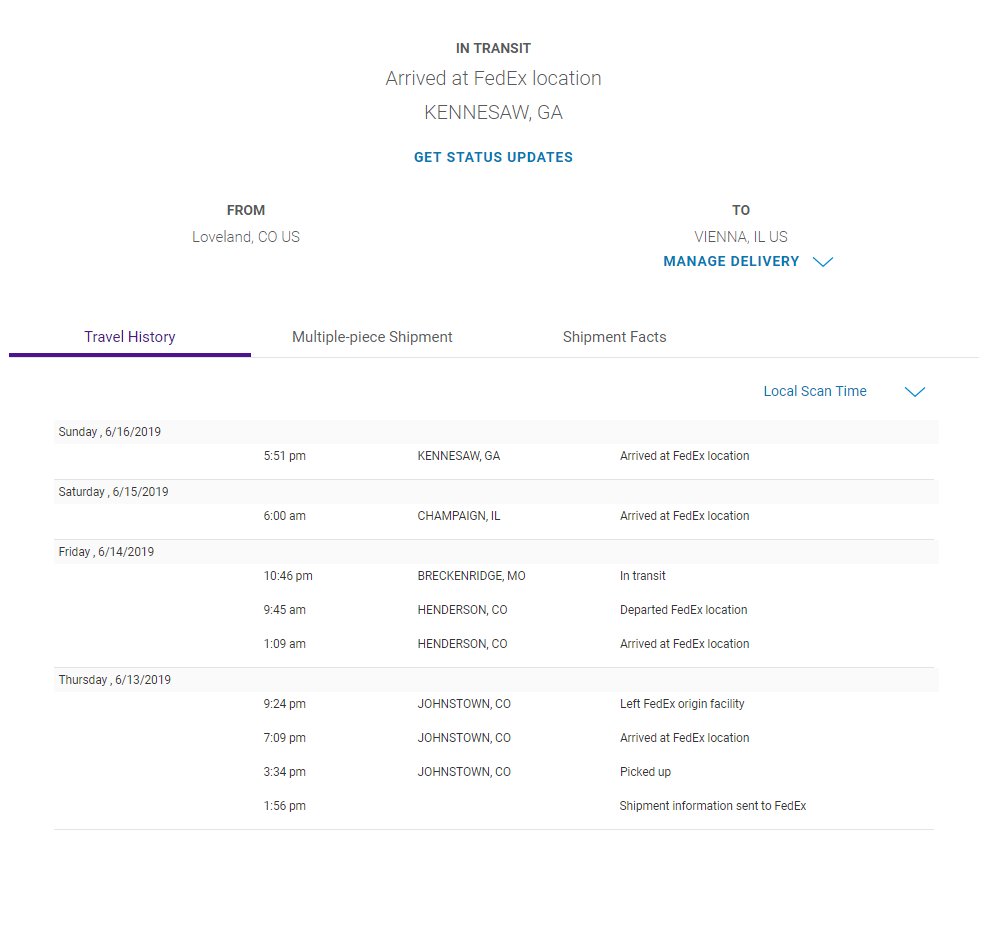Click the 6:00 am scan time
Viewport: 988px width, 942px height.
[x=284, y=515]
